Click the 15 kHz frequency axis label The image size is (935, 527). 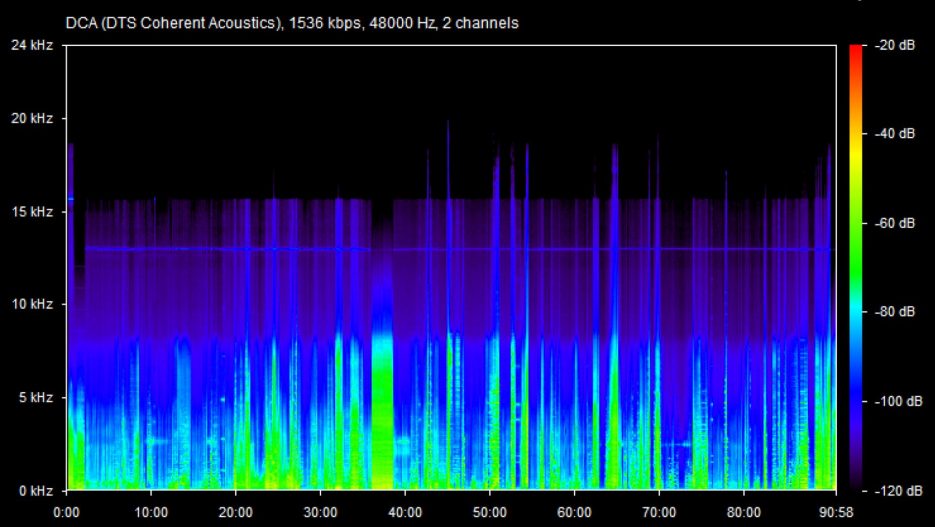click(x=32, y=212)
